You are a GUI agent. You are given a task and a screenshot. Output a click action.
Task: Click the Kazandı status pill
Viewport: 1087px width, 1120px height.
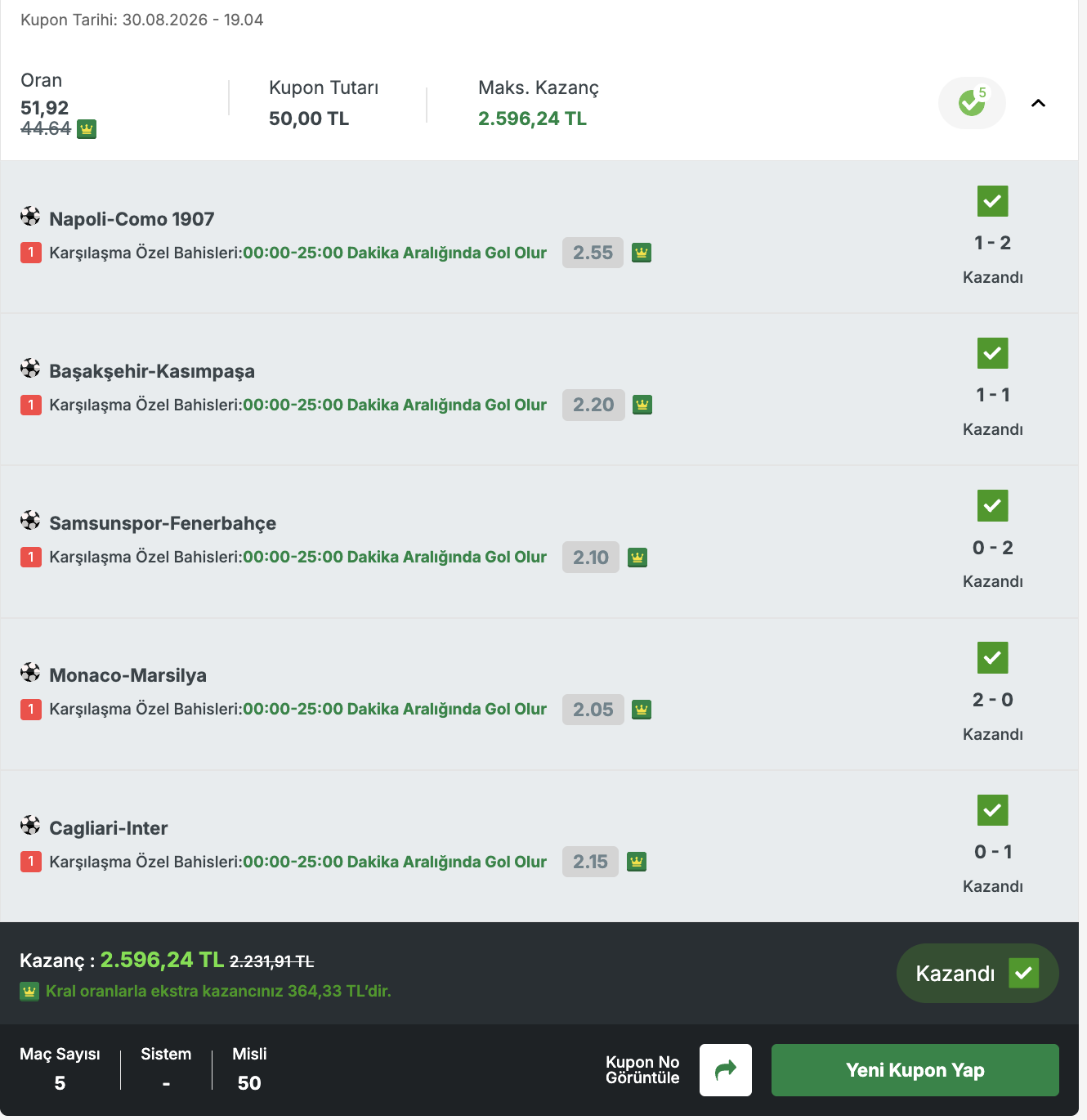[x=977, y=974]
